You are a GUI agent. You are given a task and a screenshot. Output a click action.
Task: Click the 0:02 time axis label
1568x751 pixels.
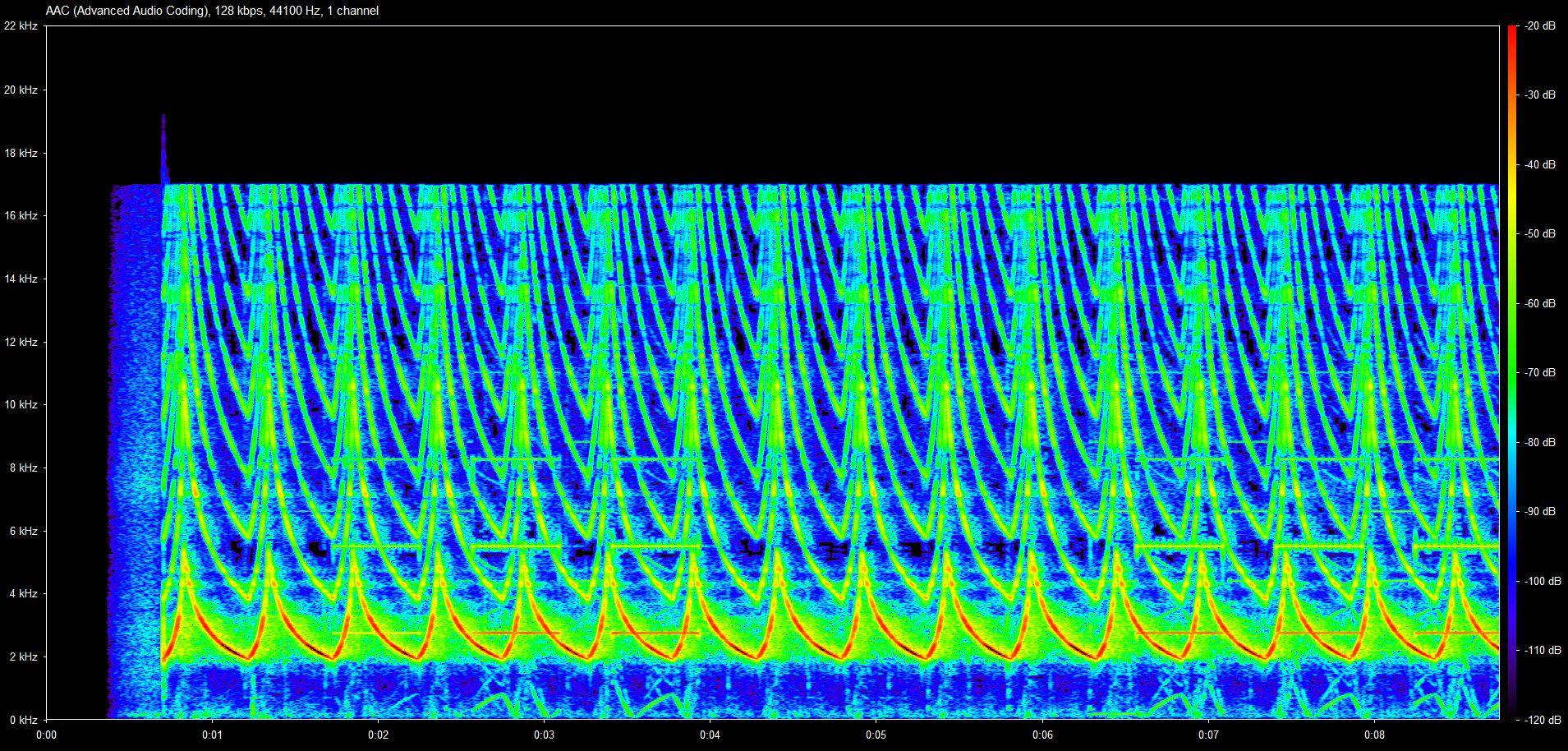[x=378, y=735]
